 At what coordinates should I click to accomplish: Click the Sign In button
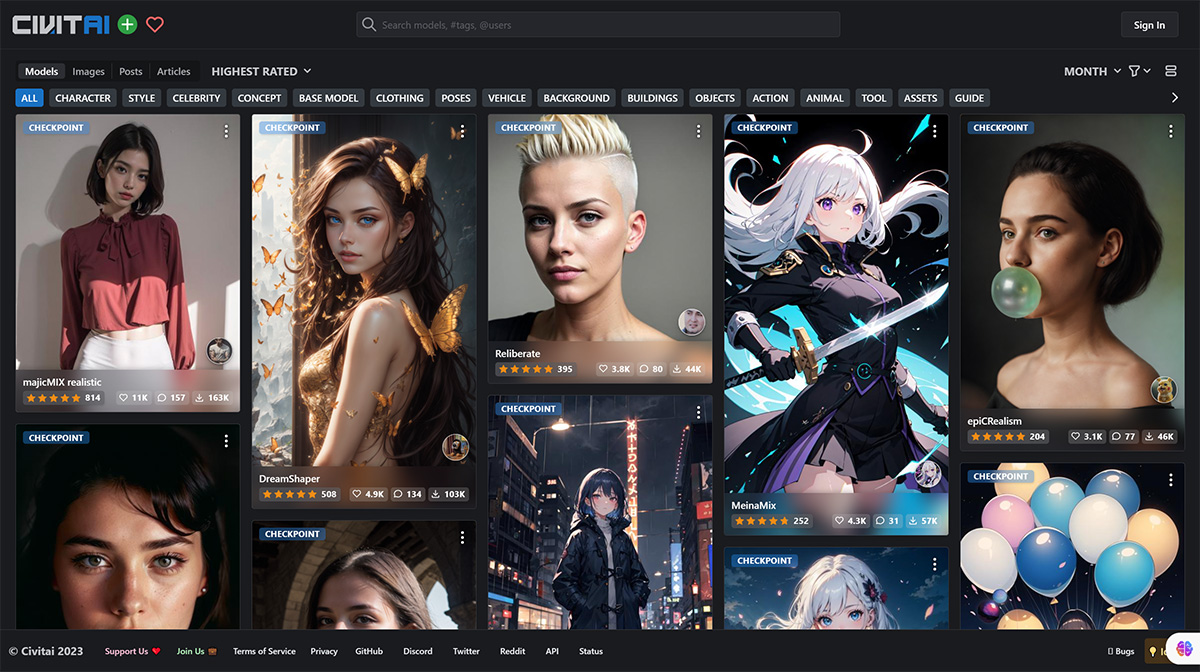click(x=1149, y=24)
